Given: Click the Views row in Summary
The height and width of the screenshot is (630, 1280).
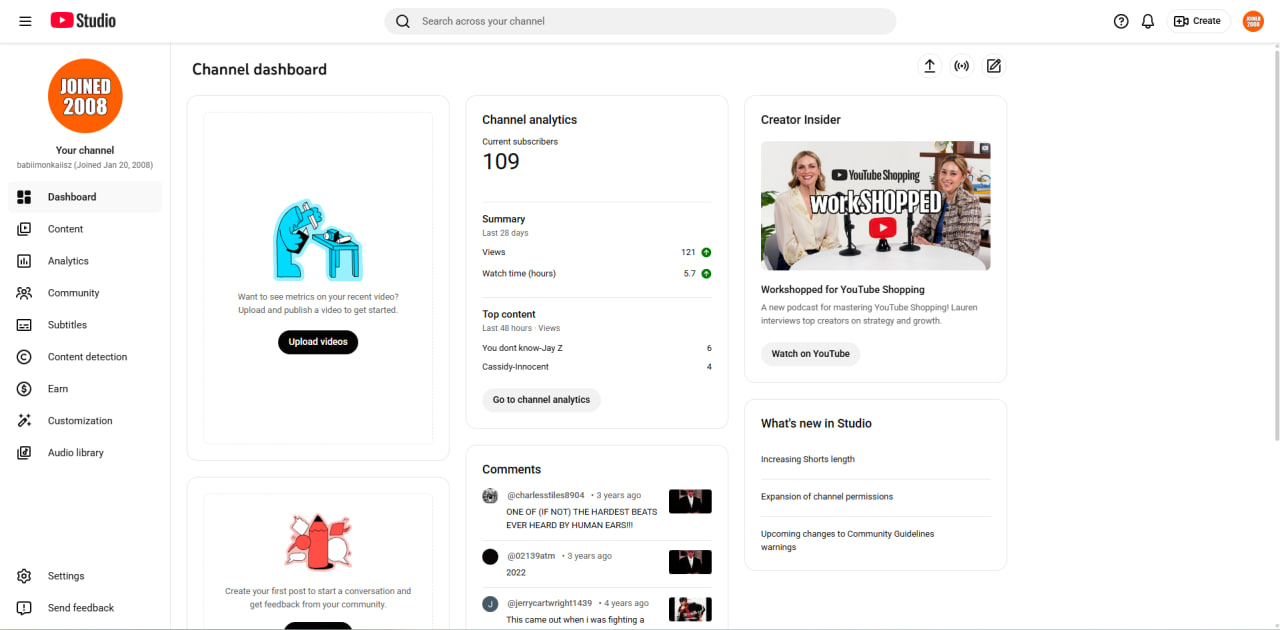Looking at the screenshot, I should [597, 252].
